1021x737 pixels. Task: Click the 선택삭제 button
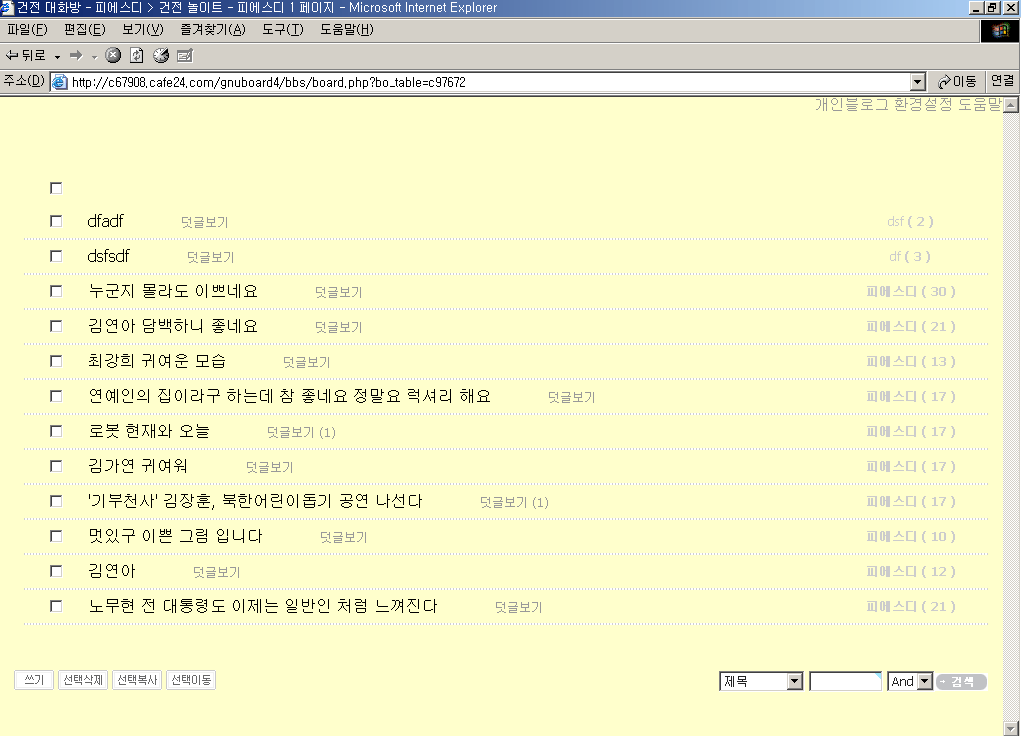pos(83,680)
